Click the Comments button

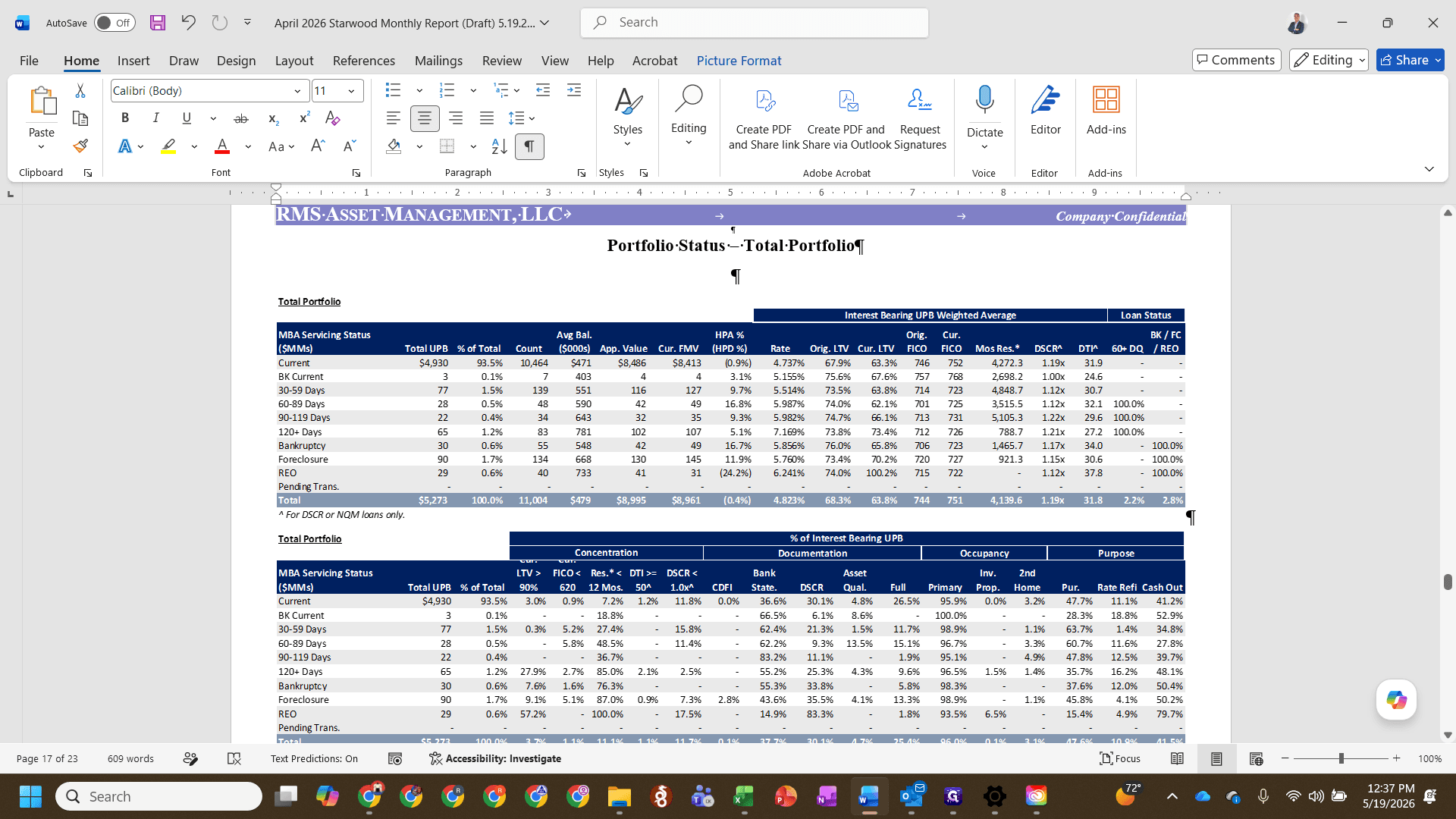point(1236,60)
